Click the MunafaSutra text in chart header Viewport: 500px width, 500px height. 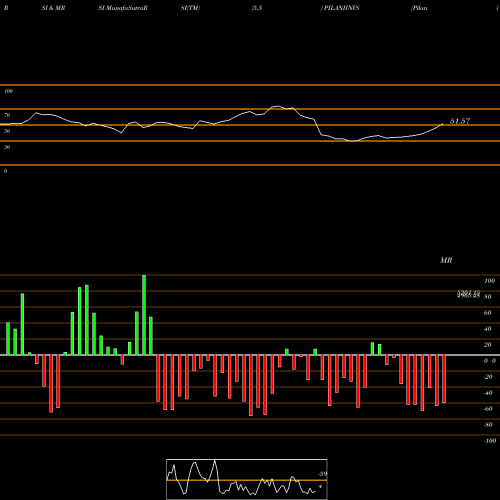click(x=125, y=8)
